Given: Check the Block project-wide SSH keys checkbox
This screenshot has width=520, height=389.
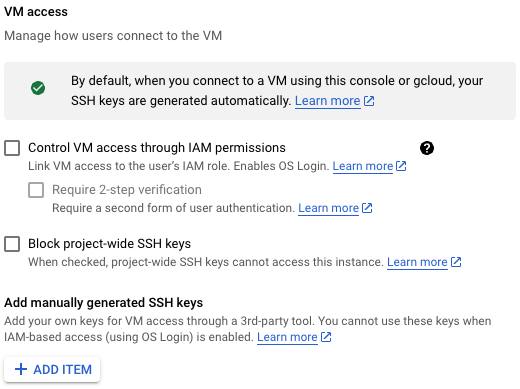Looking at the screenshot, I should (12, 244).
